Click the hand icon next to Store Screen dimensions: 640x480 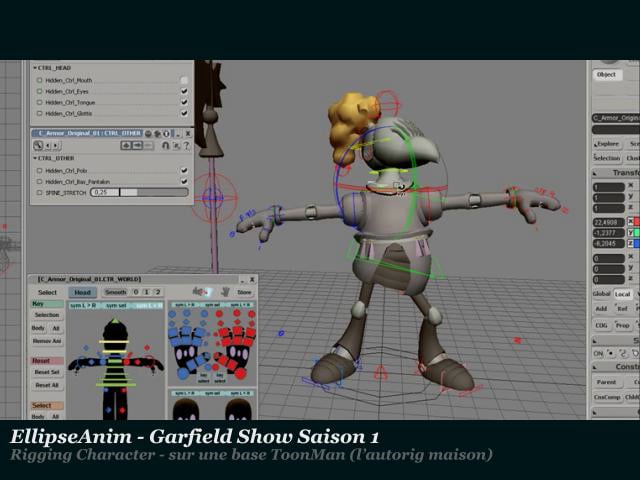pyautogui.click(x=225, y=292)
